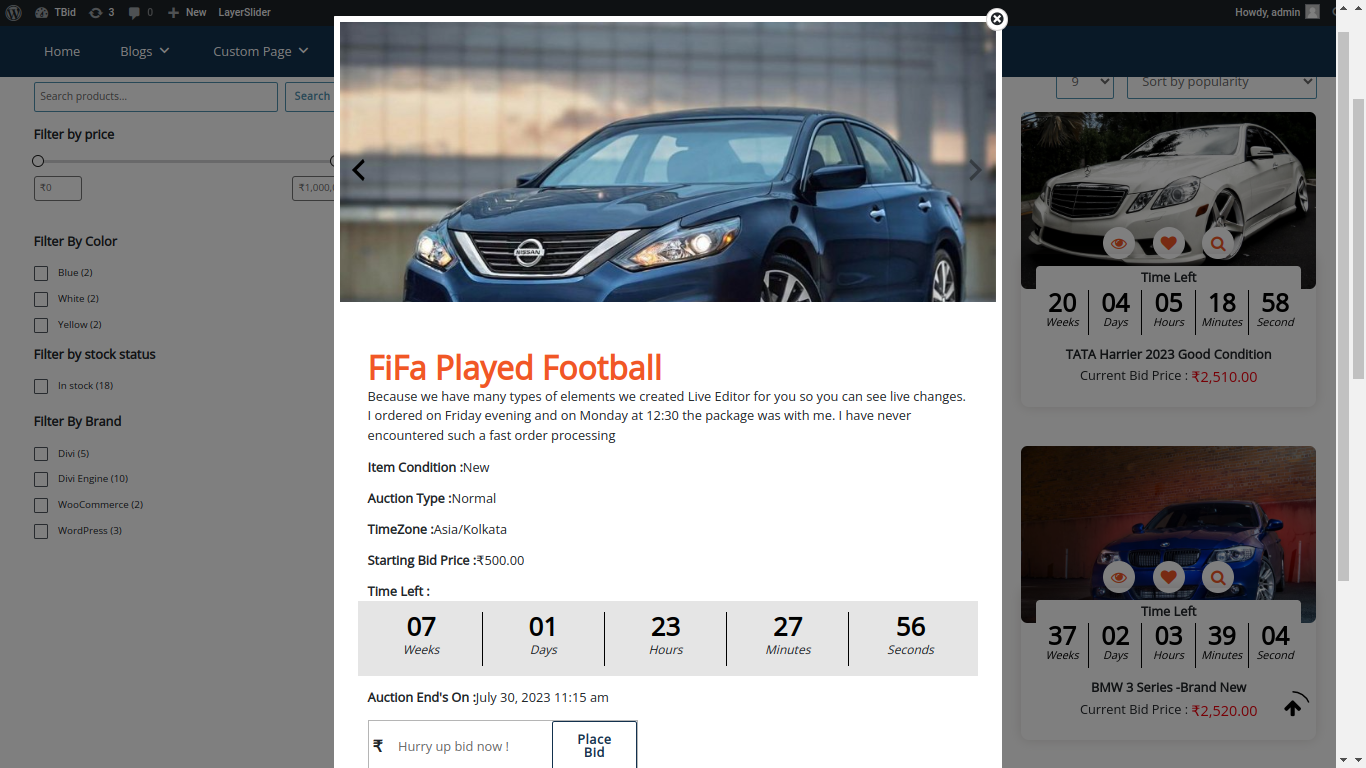Viewport: 1366px width, 768px height.
Task: Expand the Blogs menu
Action: pyautogui.click(x=145, y=51)
